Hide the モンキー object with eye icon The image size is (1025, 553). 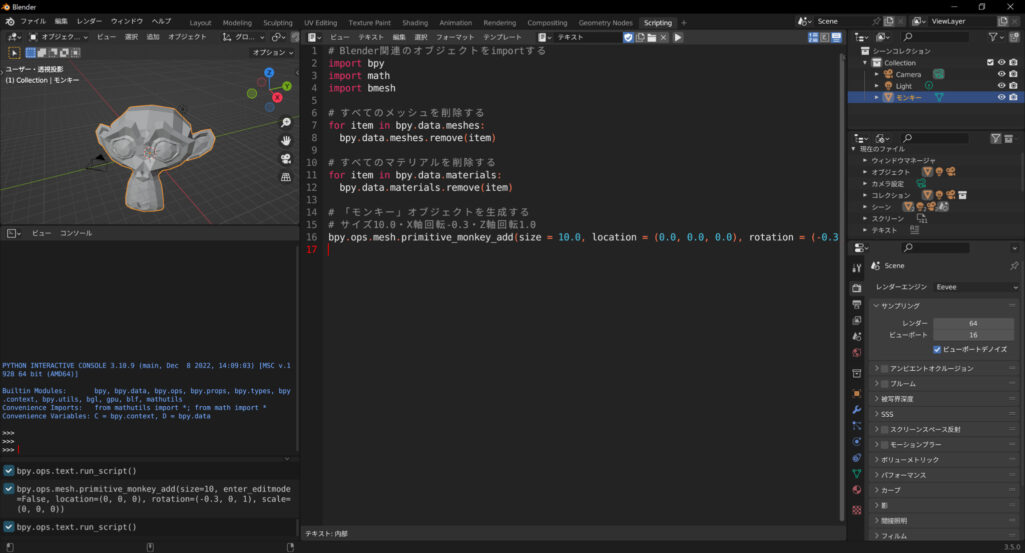(x=1001, y=97)
